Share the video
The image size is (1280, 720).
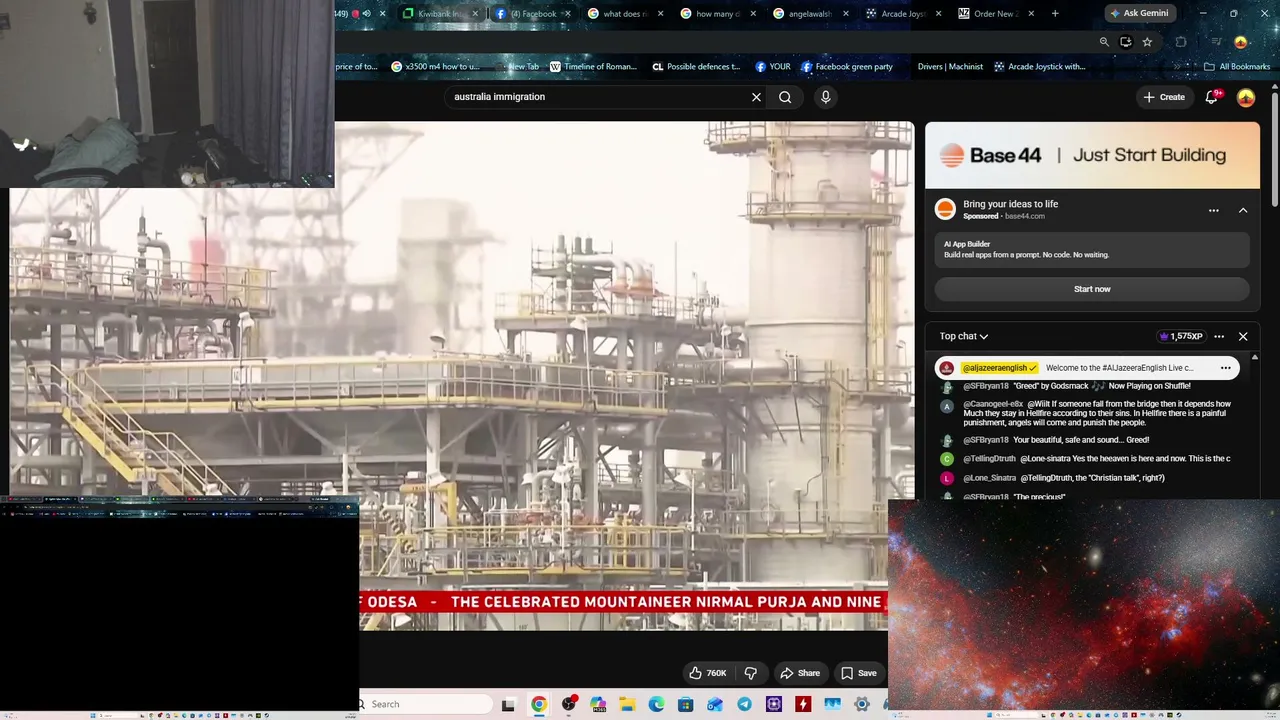(800, 673)
